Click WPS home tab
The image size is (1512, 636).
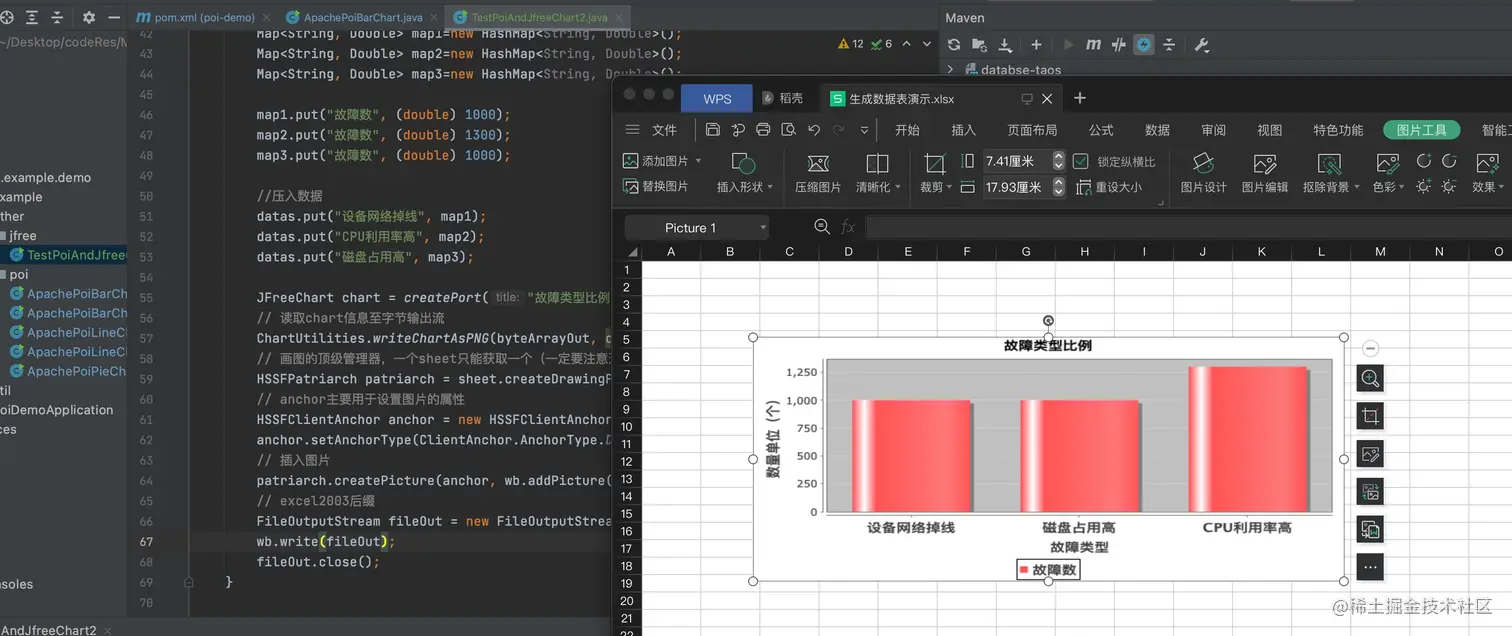tap(717, 99)
